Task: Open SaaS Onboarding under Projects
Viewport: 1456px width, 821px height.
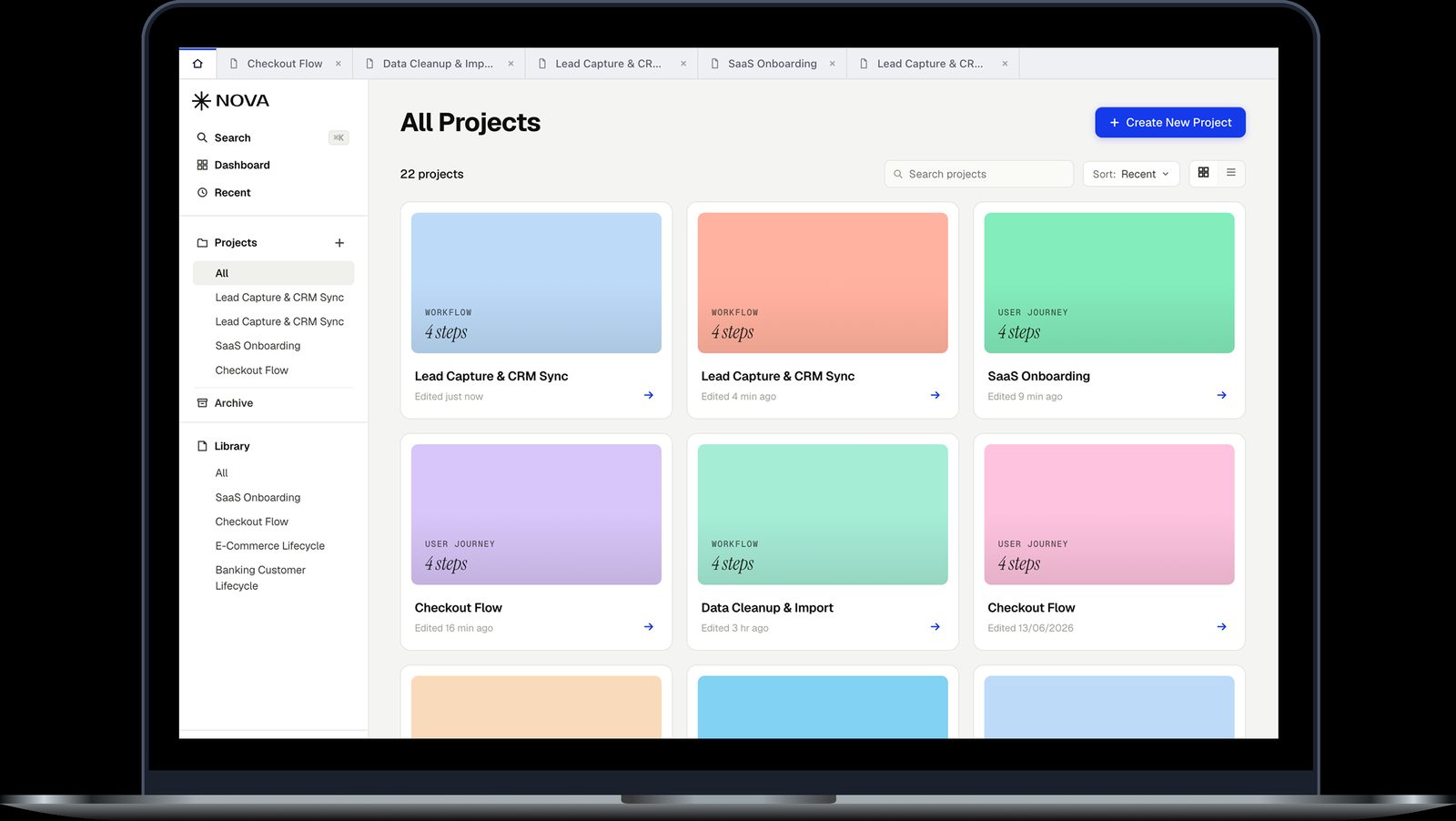Action: (258, 346)
